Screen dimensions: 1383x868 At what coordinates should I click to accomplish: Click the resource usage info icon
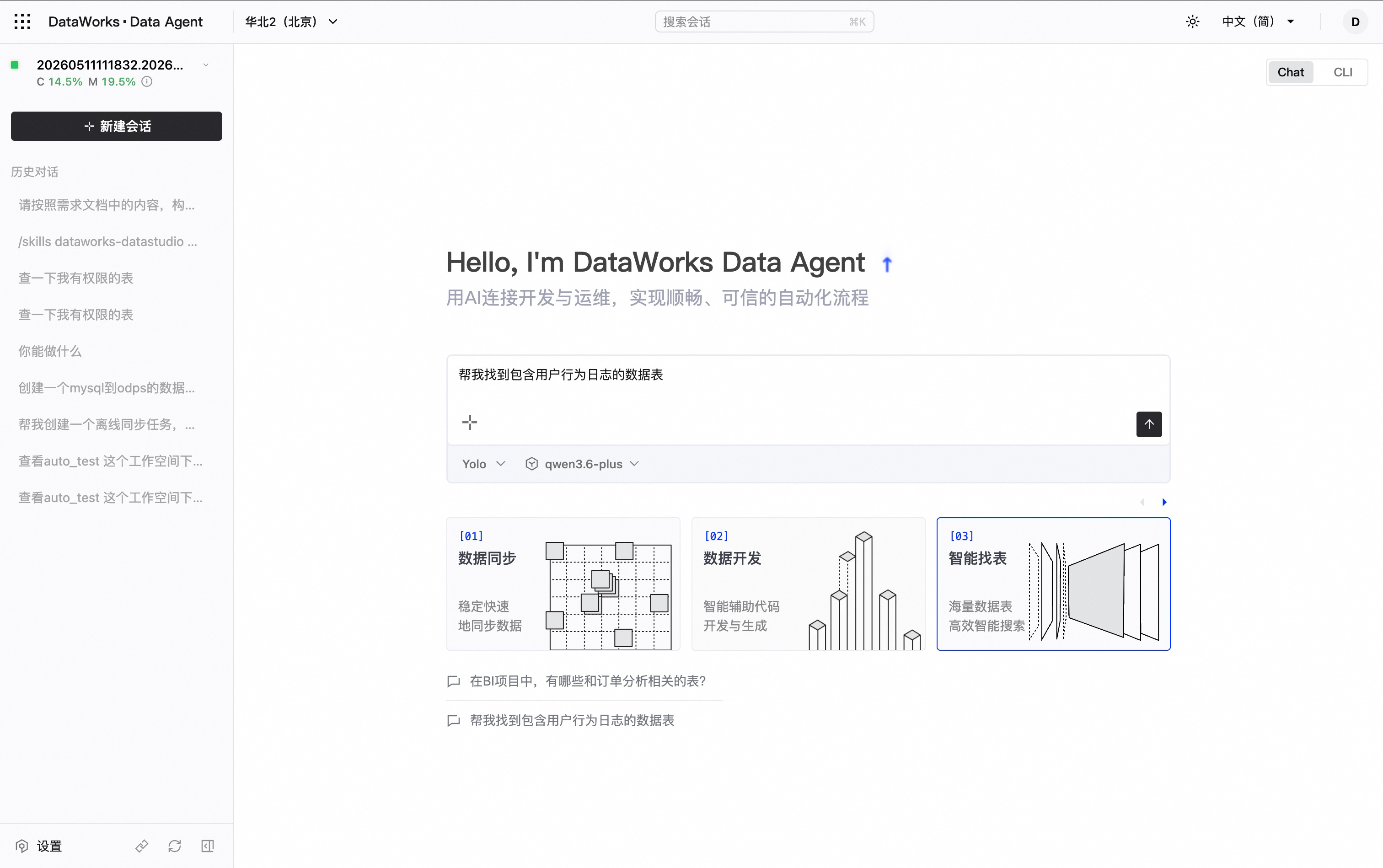point(147,81)
